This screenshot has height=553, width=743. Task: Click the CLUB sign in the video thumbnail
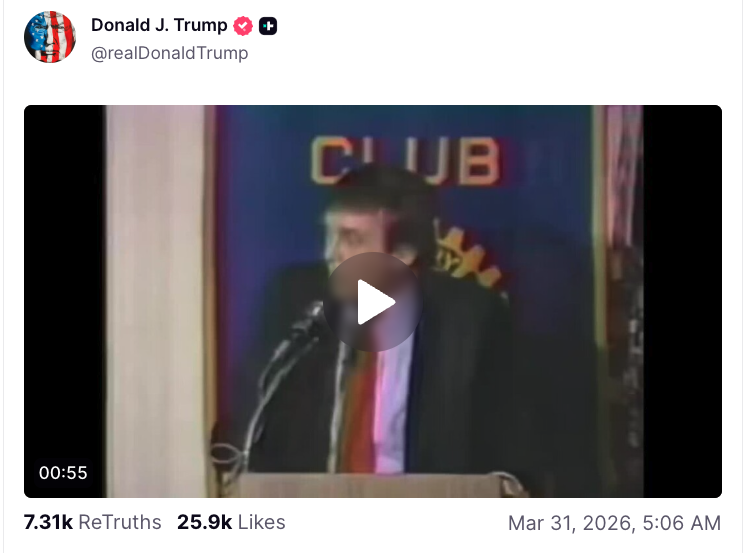[x=405, y=161]
